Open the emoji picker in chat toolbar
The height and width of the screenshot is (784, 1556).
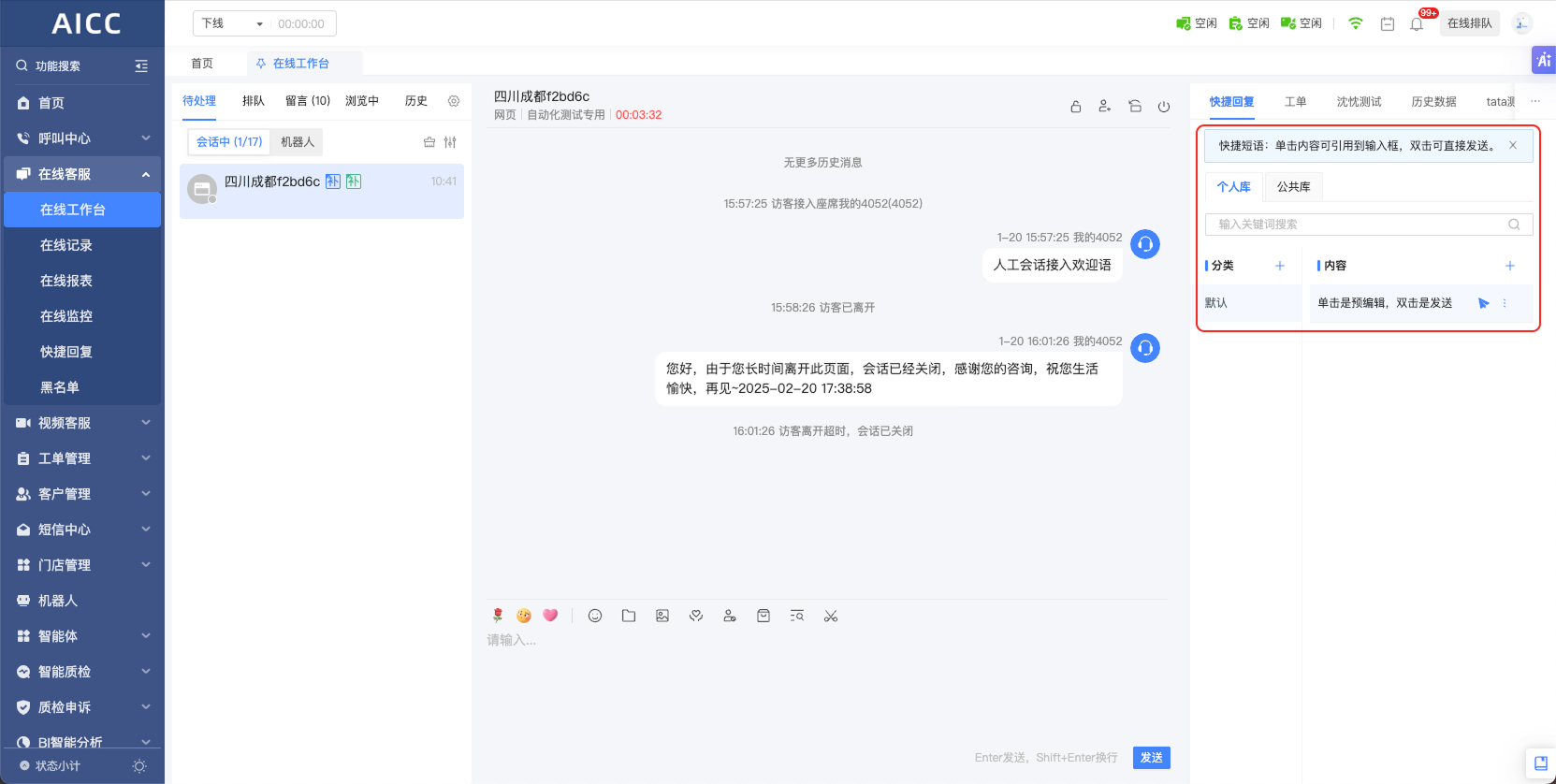coord(594,616)
